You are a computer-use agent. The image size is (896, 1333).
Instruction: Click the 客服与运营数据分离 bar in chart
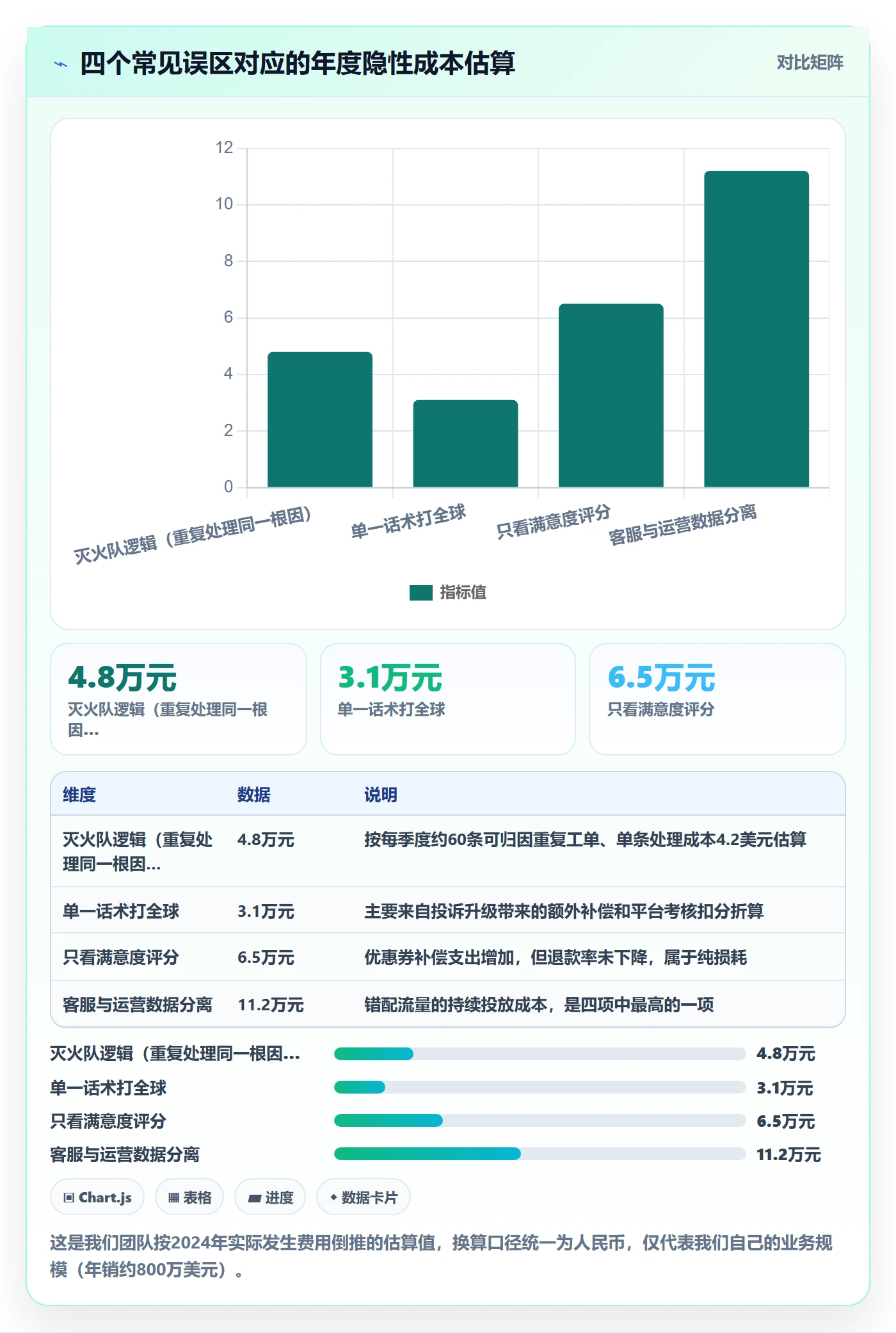756,329
